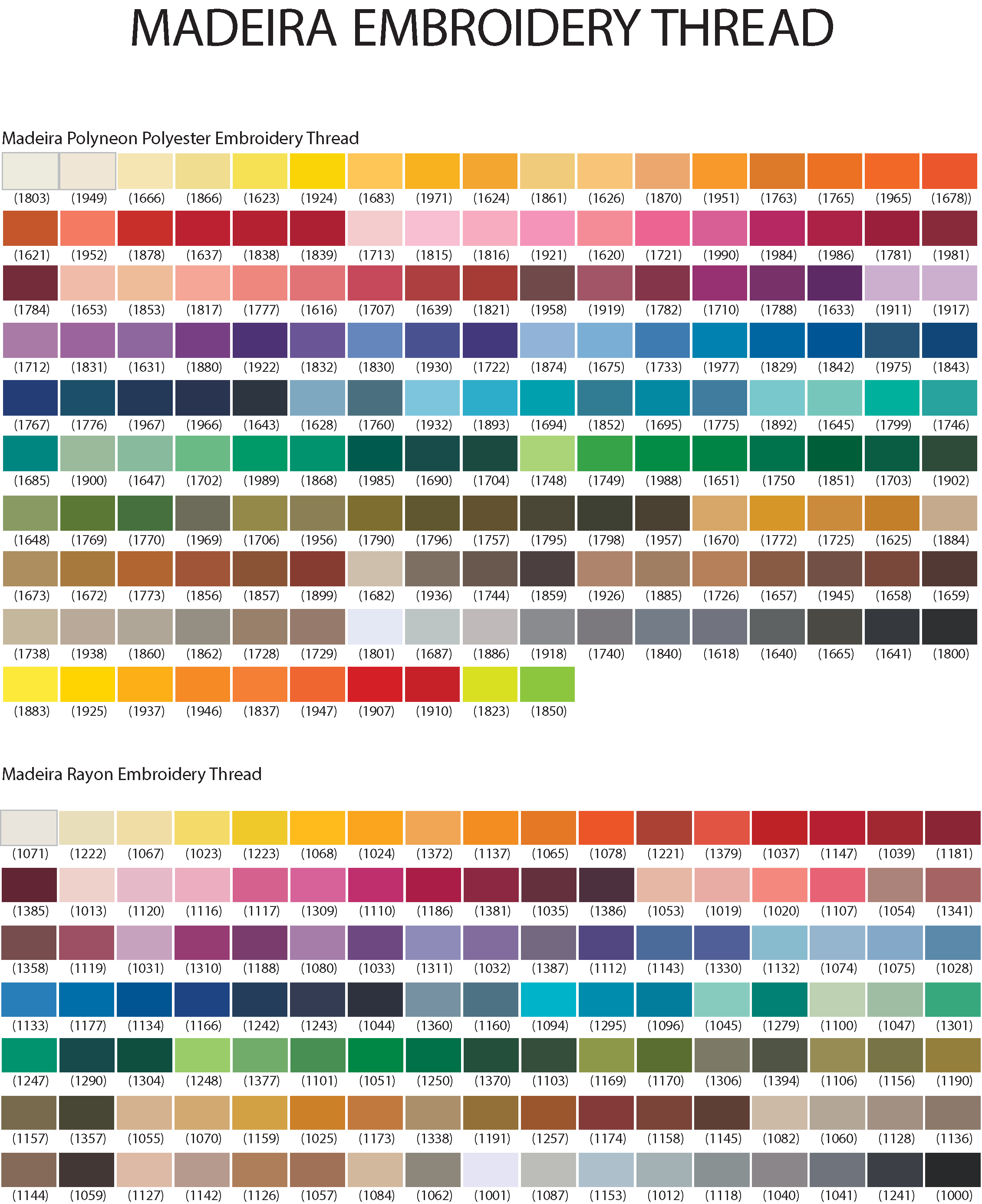
Task: Choose the magenta Rayon swatch 1110
Action: pos(375,885)
